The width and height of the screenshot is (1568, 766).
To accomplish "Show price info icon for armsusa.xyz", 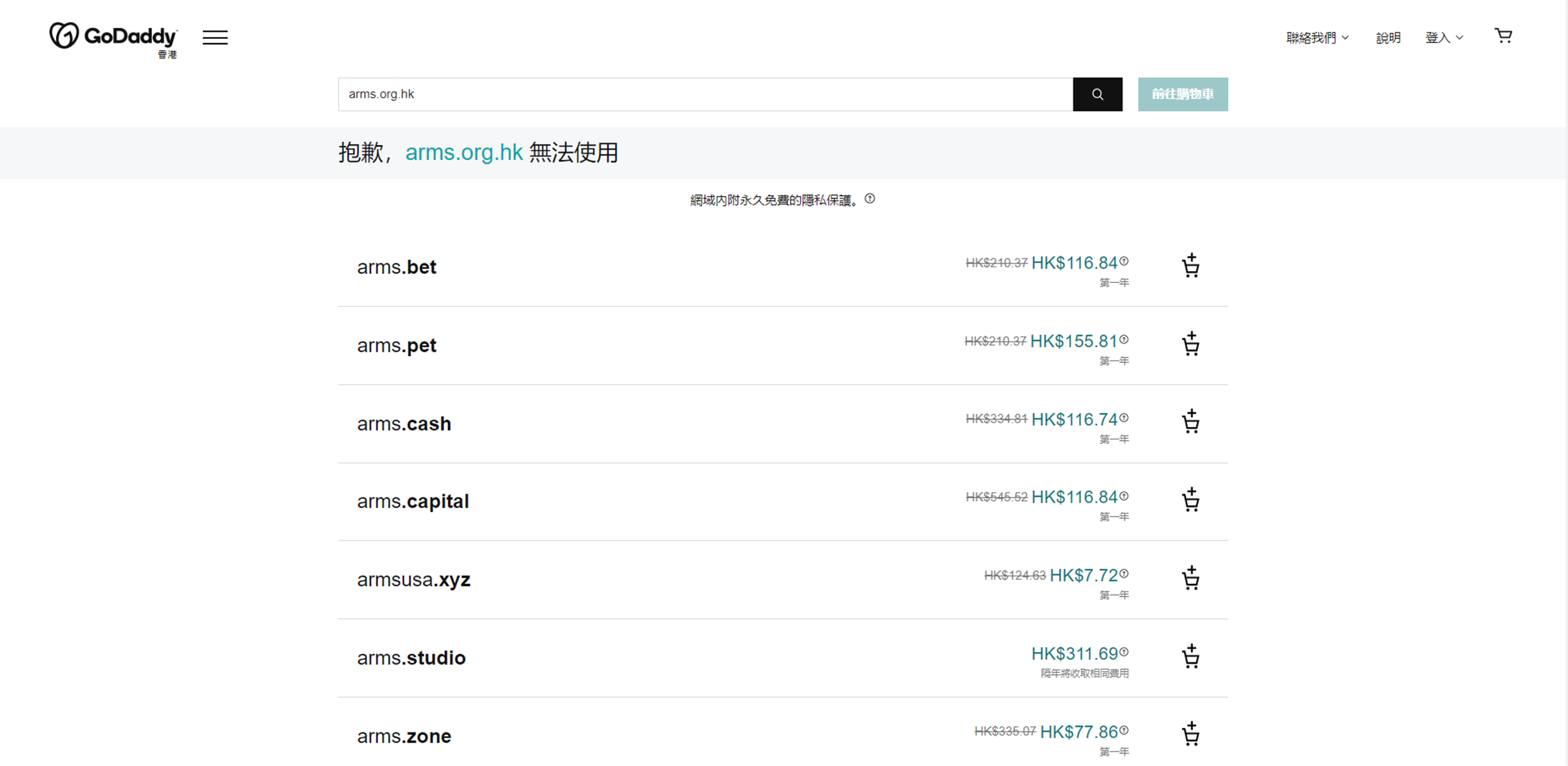I will tap(1124, 574).
